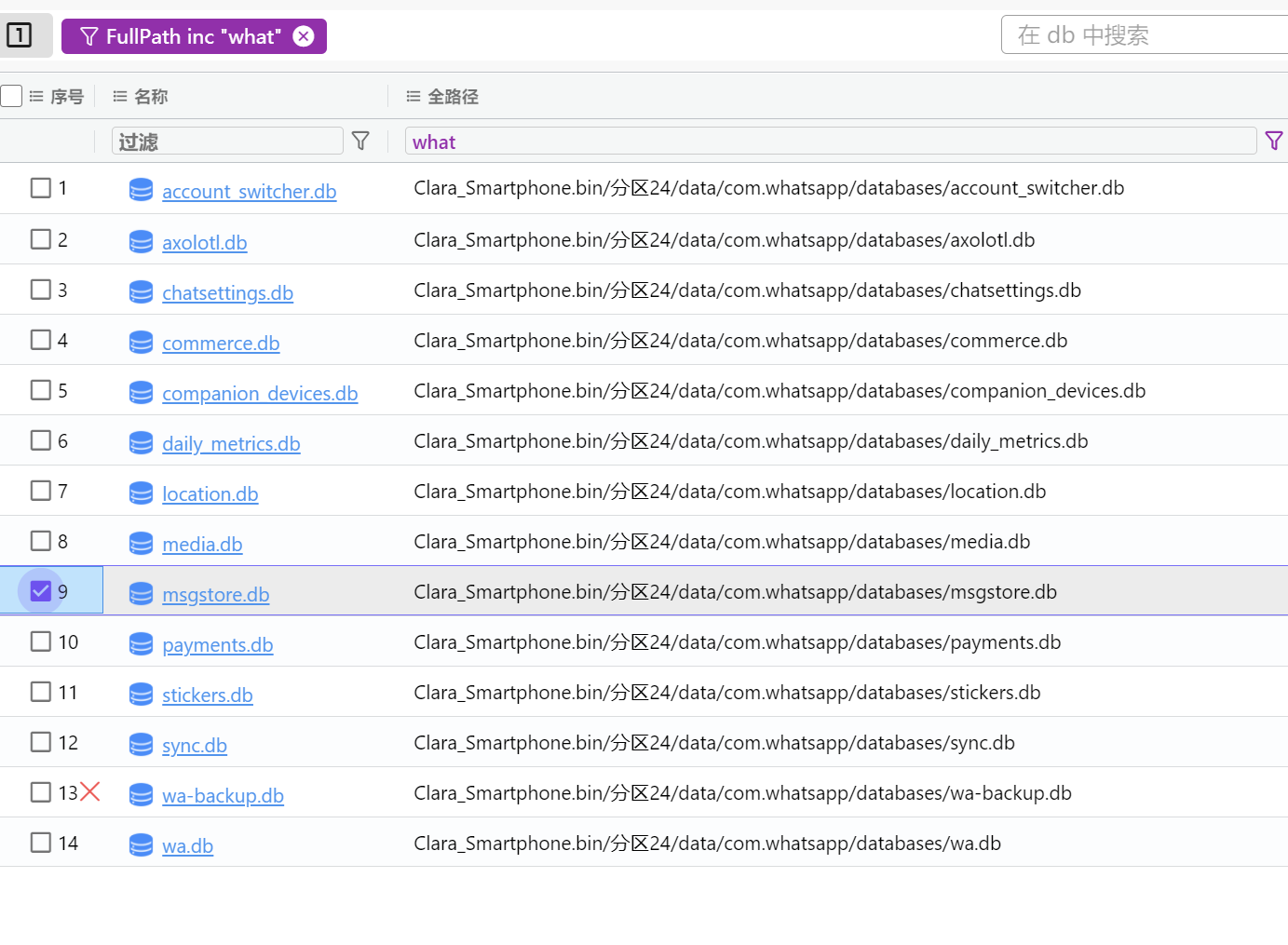Screen dimensions: 1288x945
Task: Toggle the select-all checkbox in header
Action: [x=11, y=96]
